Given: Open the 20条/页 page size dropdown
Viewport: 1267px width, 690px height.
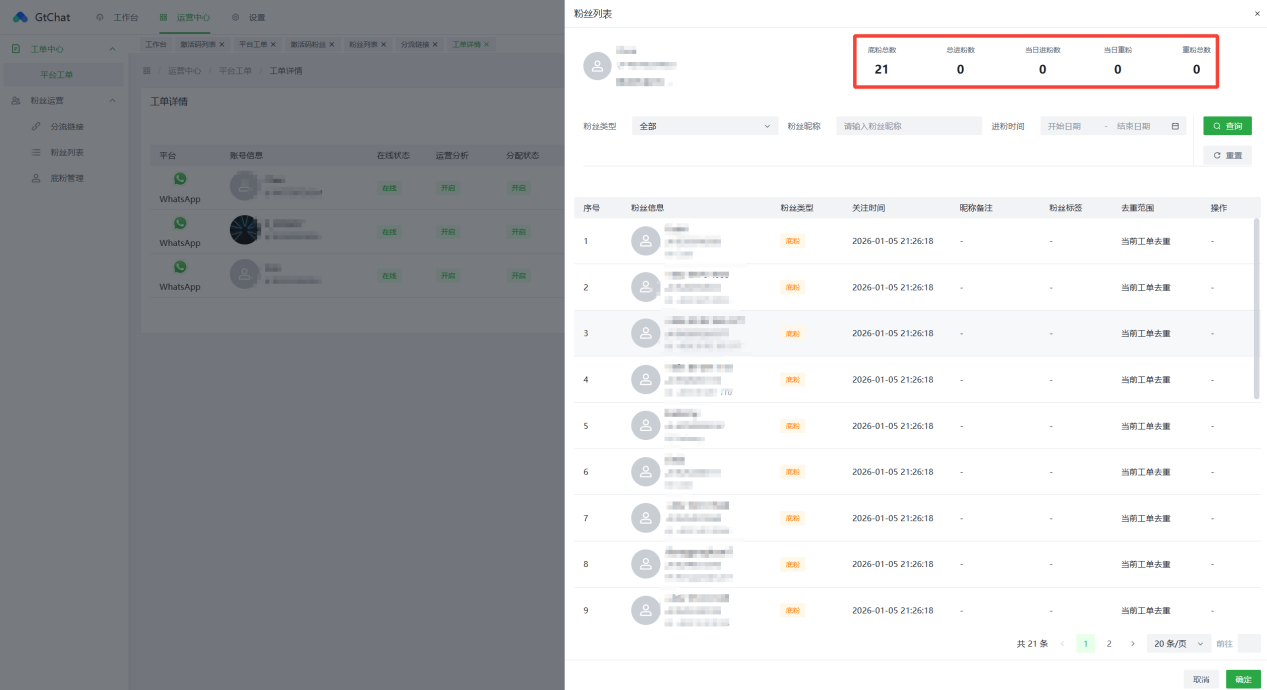Looking at the screenshot, I should click(x=1178, y=644).
